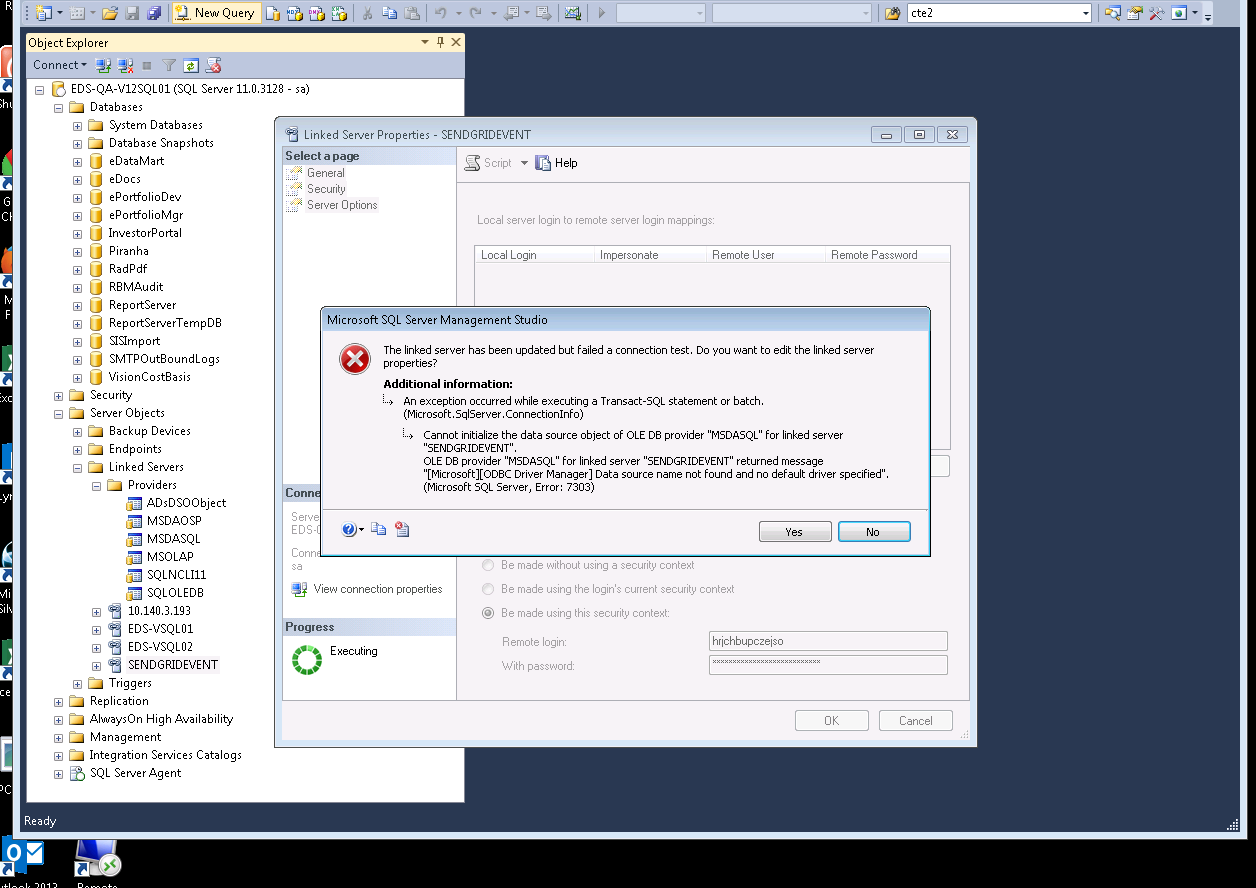Select 'Be made without using a security context'
The image size is (1256, 888).
click(x=488, y=565)
